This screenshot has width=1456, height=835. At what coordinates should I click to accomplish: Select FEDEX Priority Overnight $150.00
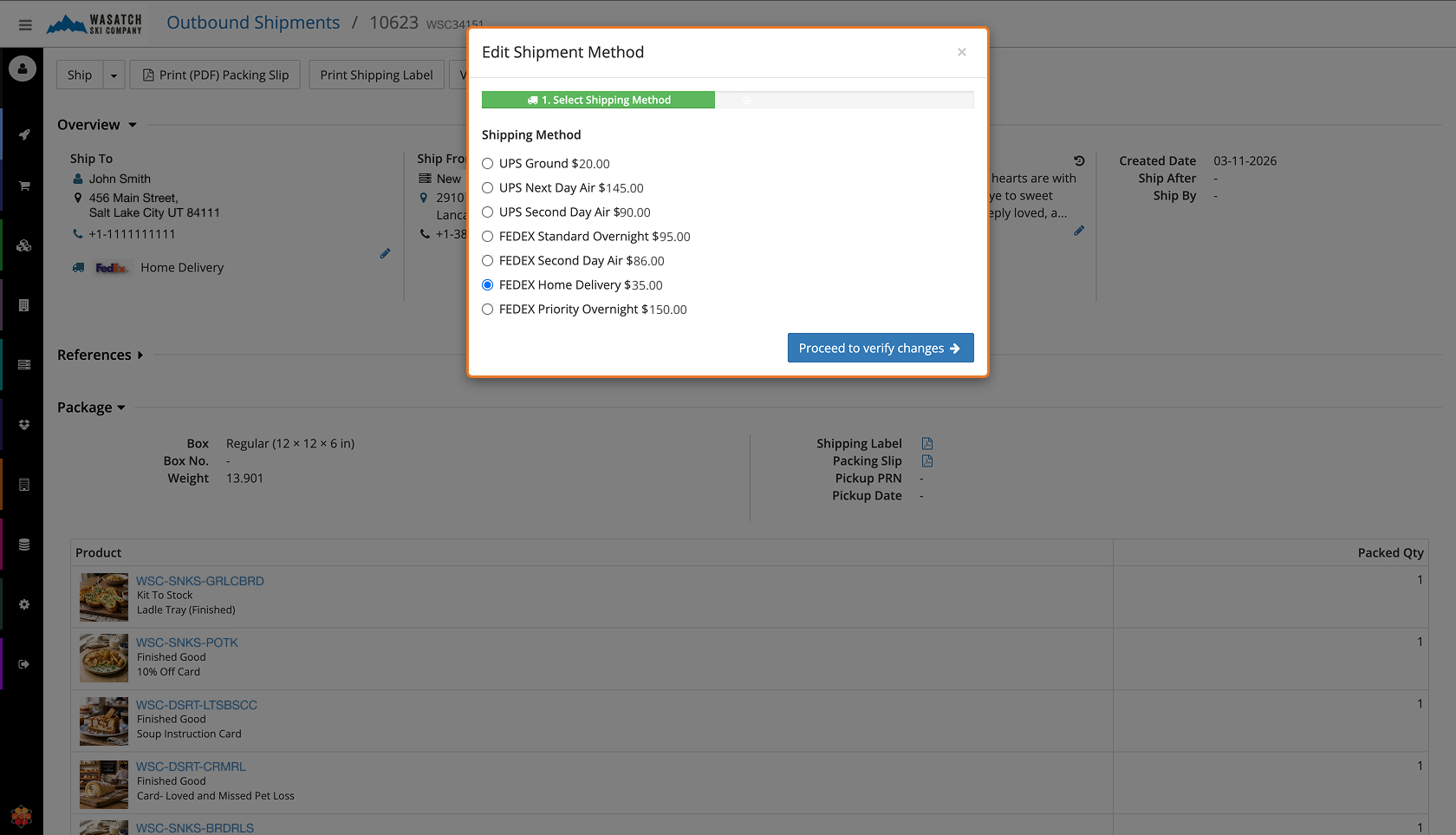tap(488, 310)
